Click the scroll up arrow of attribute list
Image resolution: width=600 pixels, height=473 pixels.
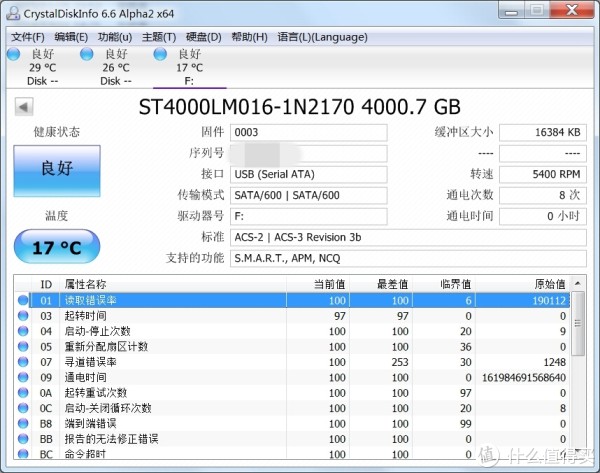pyautogui.click(x=578, y=284)
